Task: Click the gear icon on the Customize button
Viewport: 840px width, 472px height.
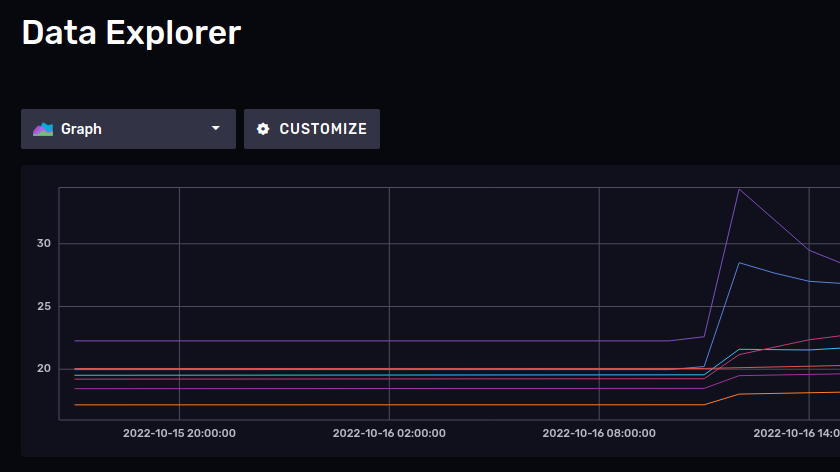Action: pyautogui.click(x=263, y=129)
